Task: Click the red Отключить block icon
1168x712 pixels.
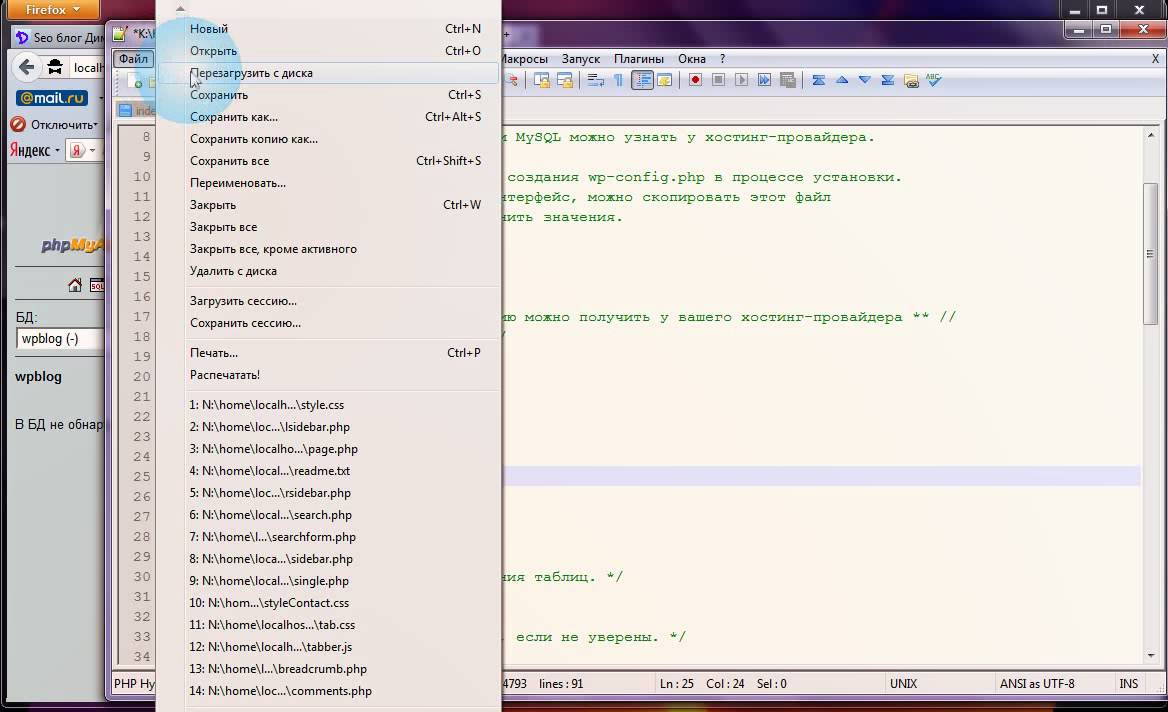Action: click(18, 124)
